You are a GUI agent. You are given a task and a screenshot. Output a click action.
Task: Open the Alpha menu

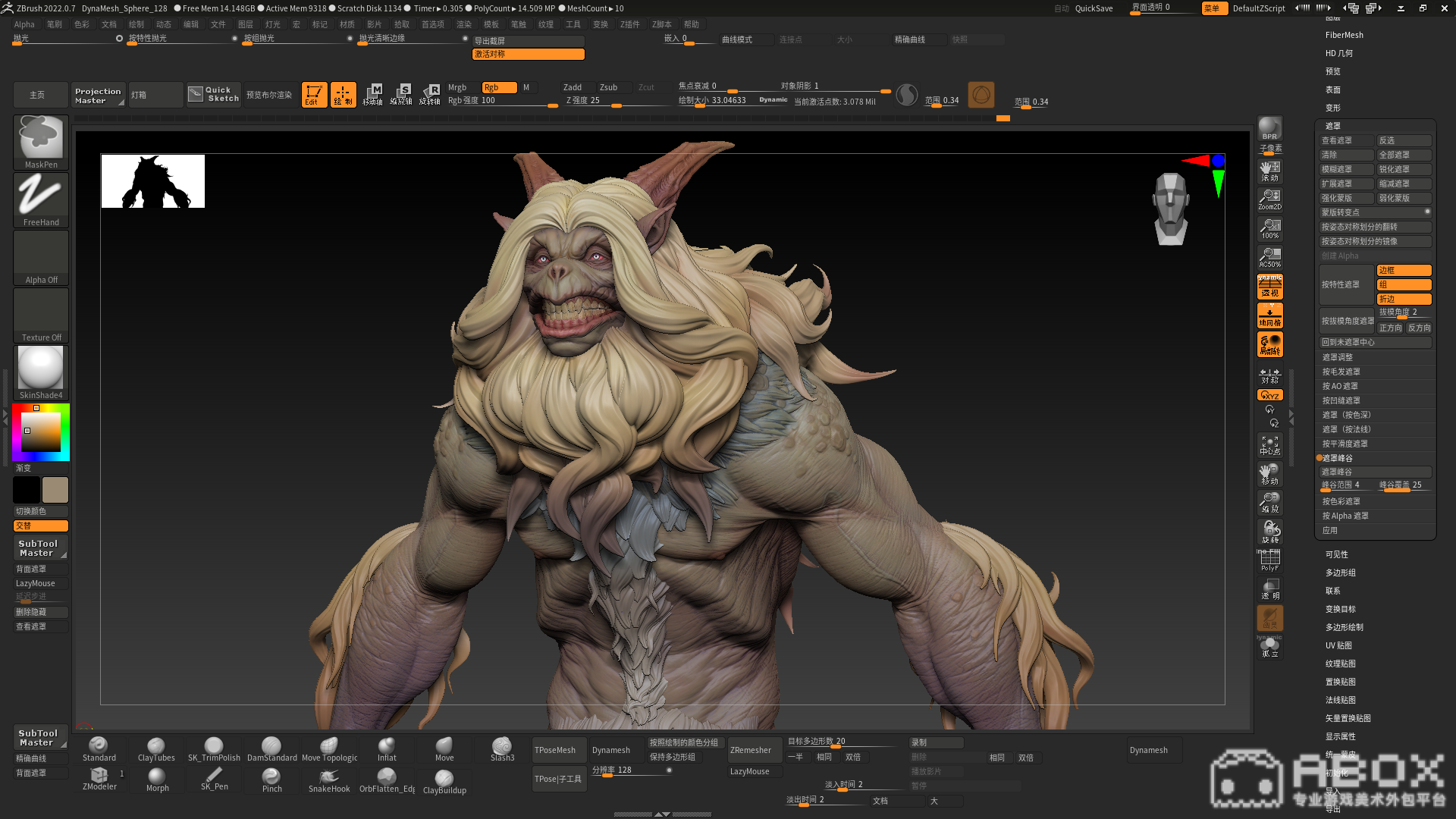pos(24,25)
